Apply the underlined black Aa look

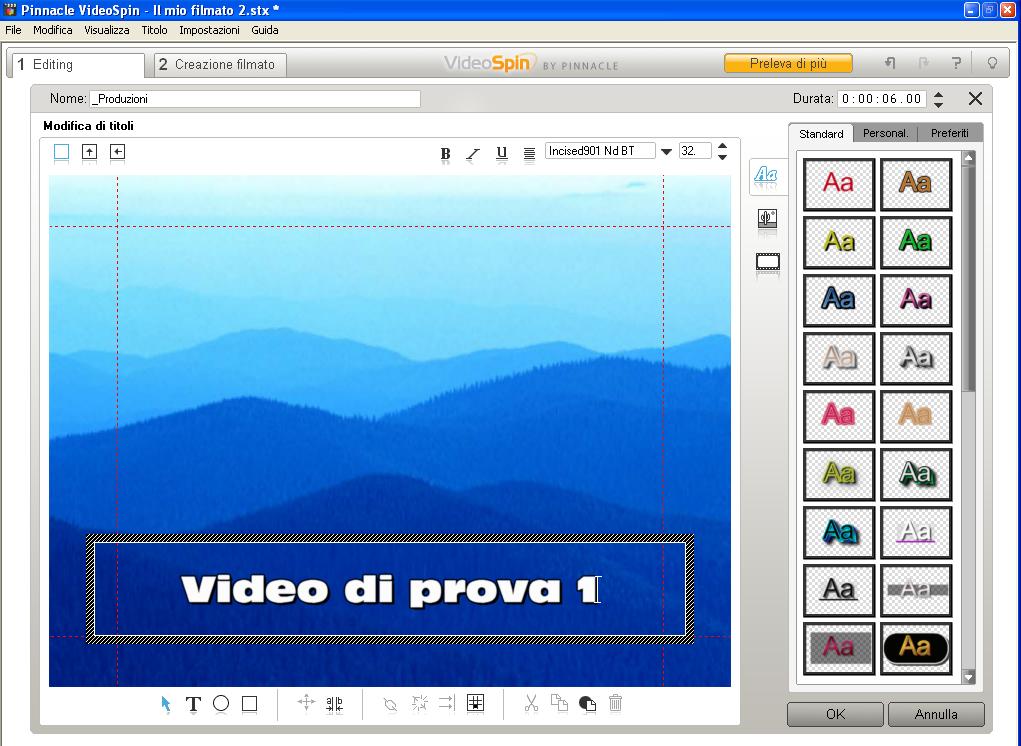(x=839, y=590)
